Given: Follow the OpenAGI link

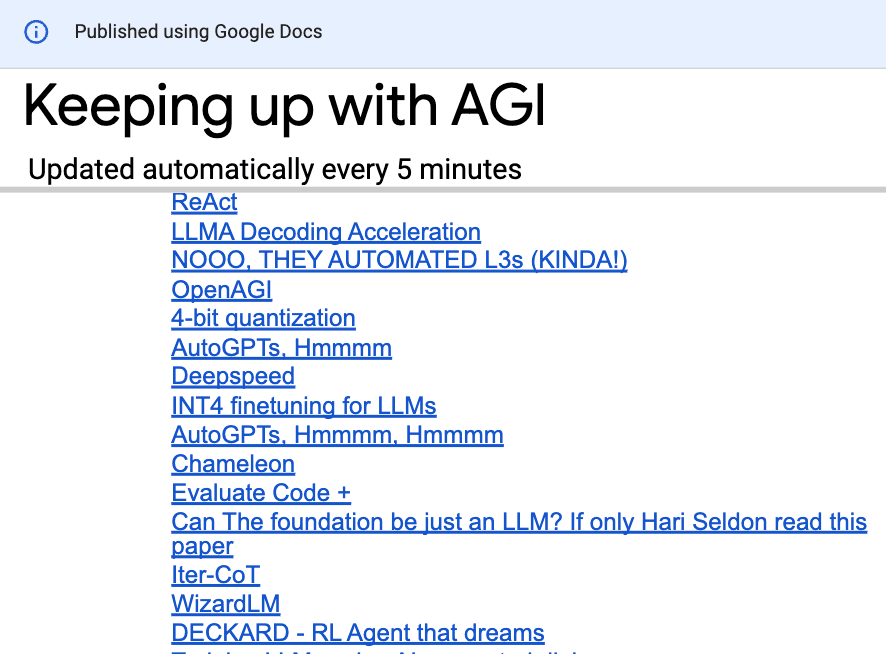Looking at the screenshot, I should point(222,289).
